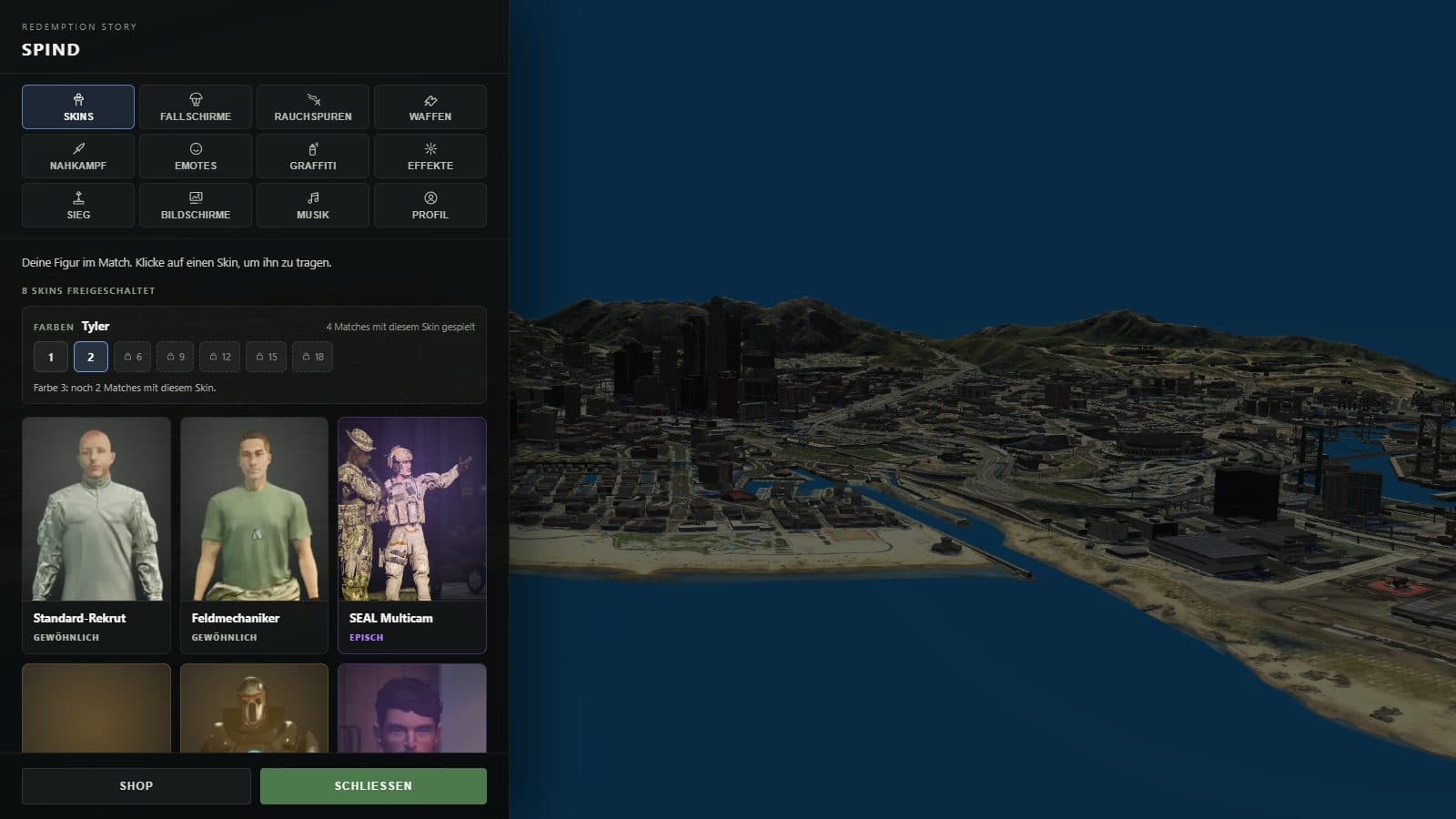Select Tyler color variant 1
The height and width of the screenshot is (819, 1456).
pyautogui.click(x=51, y=357)
